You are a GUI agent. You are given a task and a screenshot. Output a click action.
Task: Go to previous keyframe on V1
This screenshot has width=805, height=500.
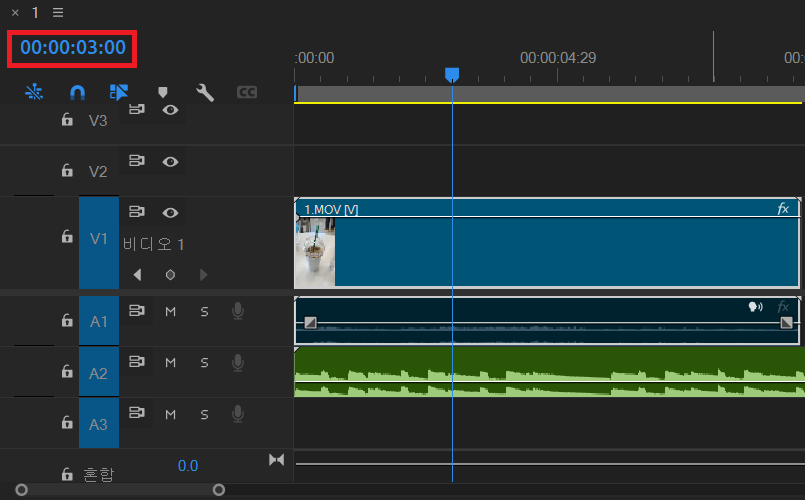point(137,275)
